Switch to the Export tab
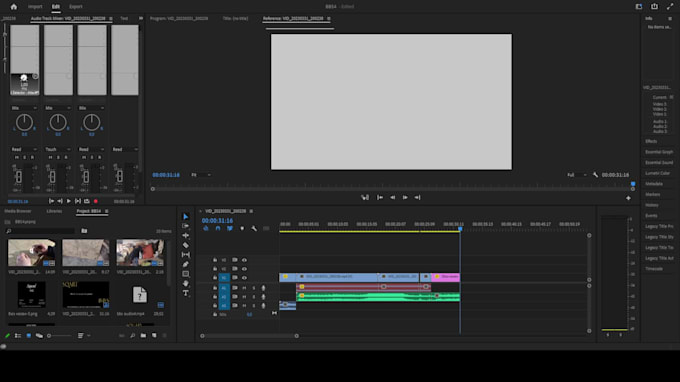This screenshot has height=382, width=680. tap(75, 7)
